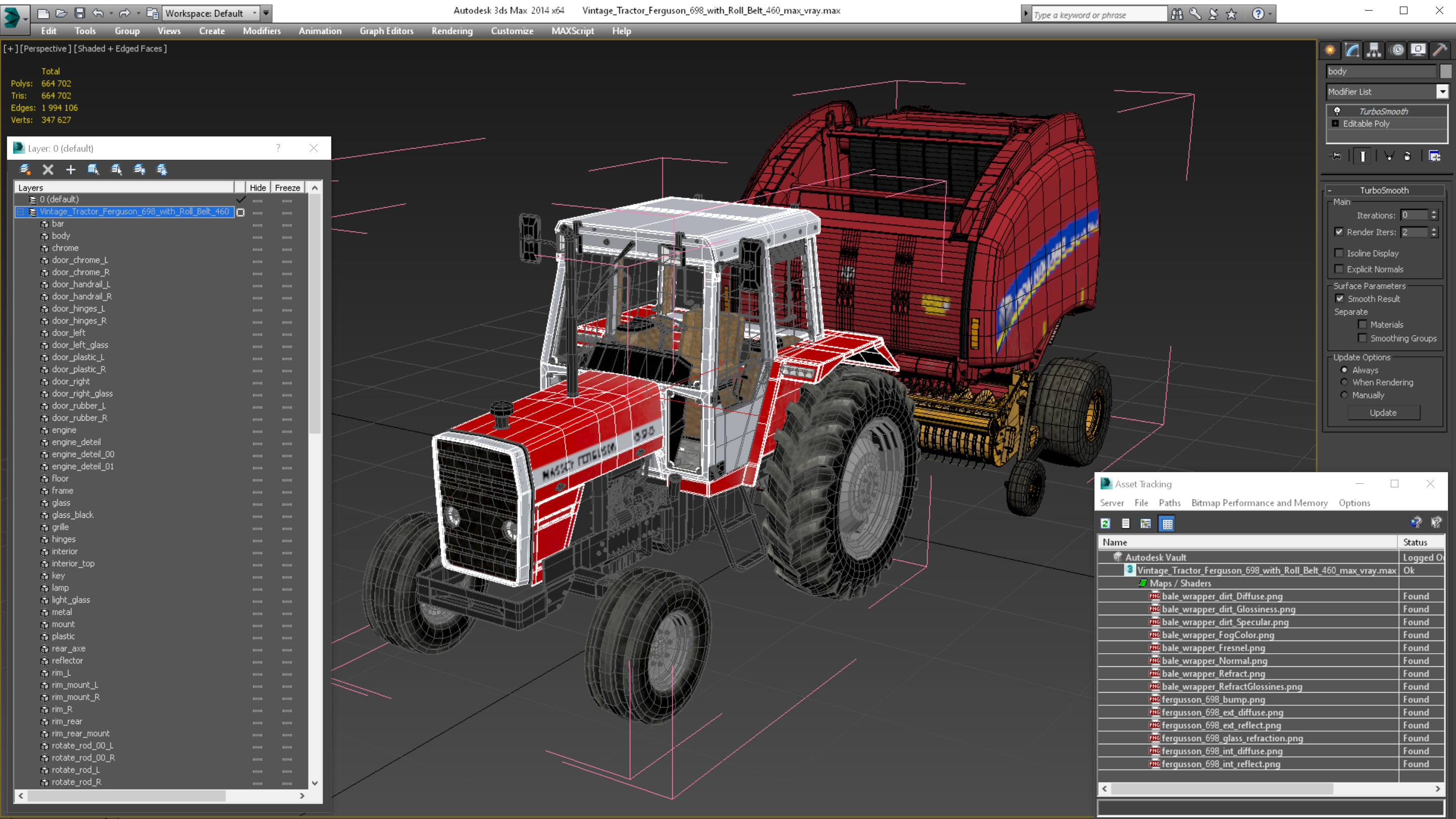
Task: Click Remove Modifier trash icon
Action: [1407, 156]
